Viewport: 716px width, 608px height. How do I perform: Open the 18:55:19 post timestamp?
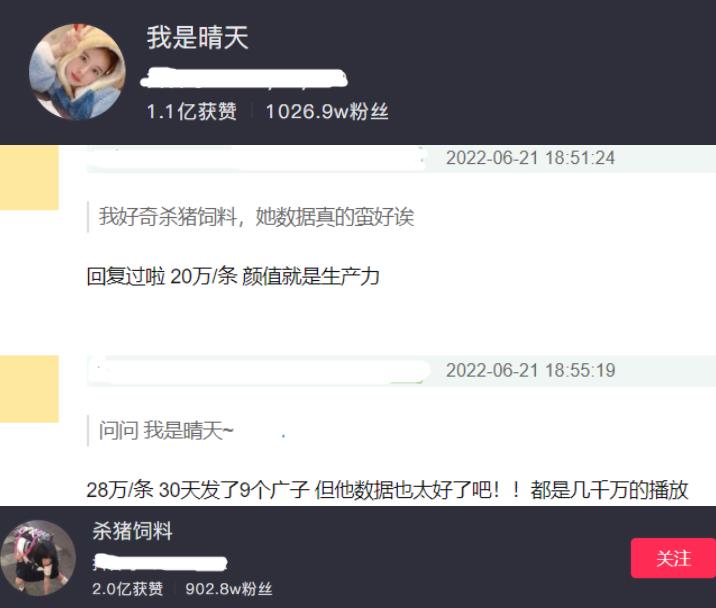[530, 370]
